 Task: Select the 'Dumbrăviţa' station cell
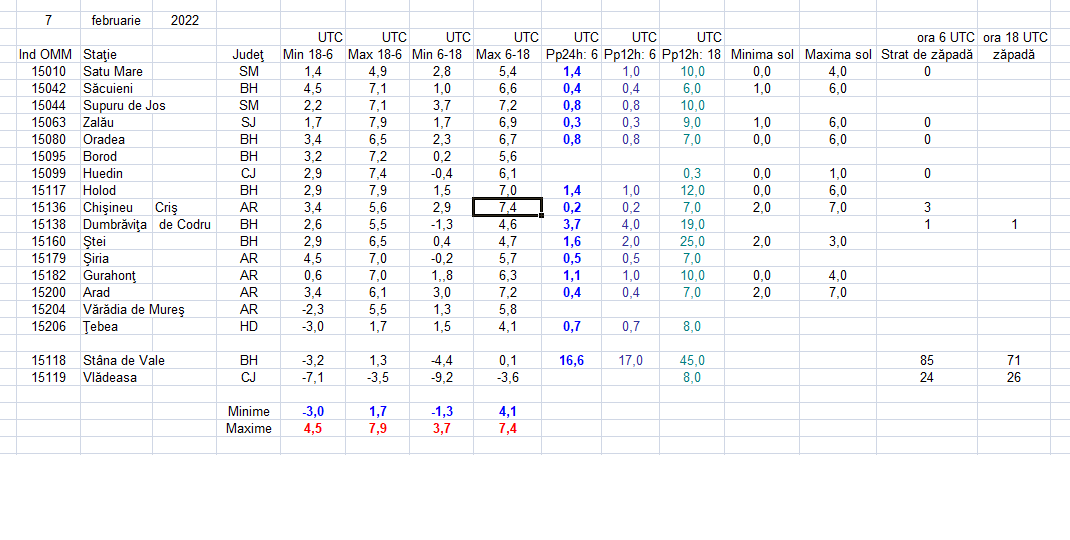117,225
